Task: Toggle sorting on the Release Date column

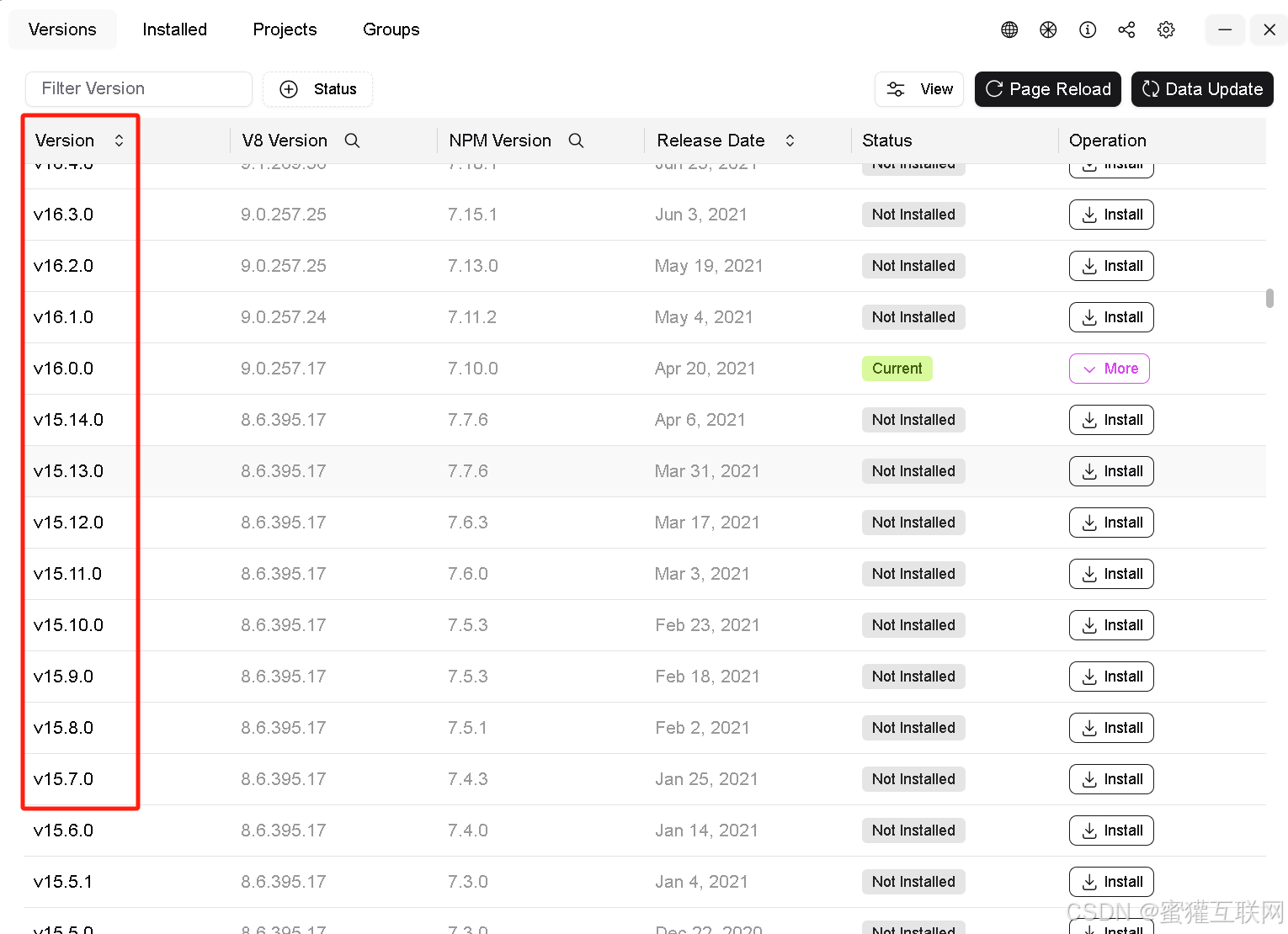Action: [x=790, y=141]
